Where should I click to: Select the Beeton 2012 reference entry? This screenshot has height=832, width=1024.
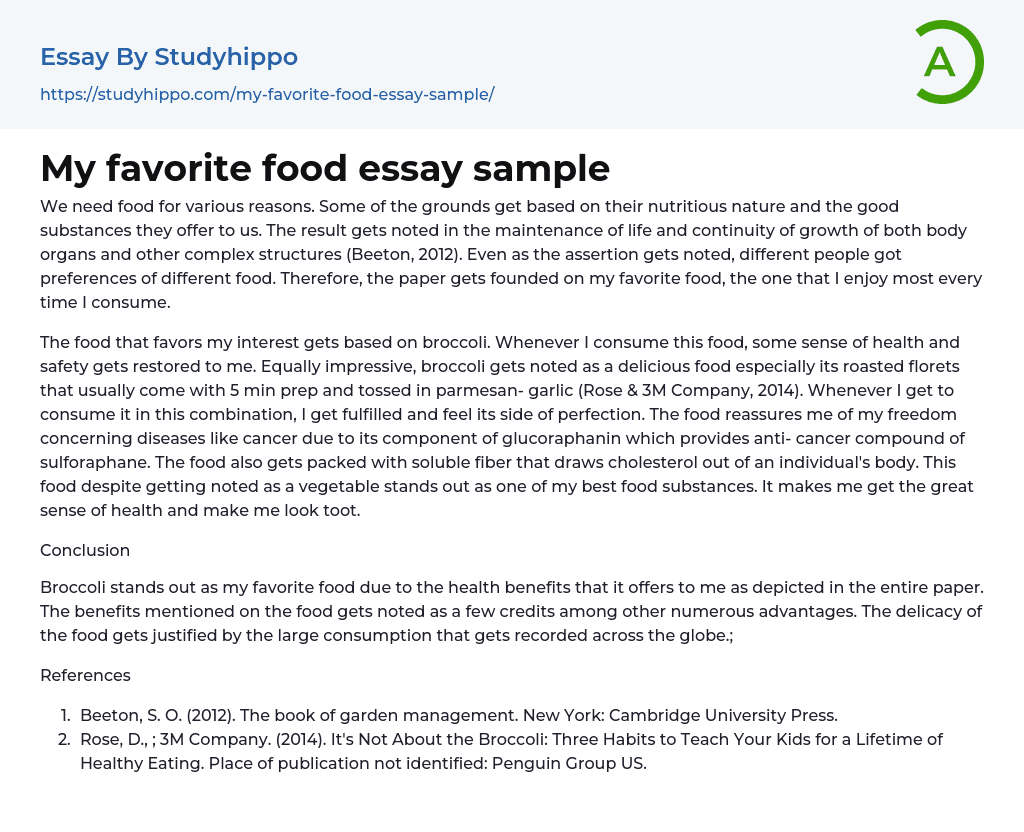click(458, 715)
